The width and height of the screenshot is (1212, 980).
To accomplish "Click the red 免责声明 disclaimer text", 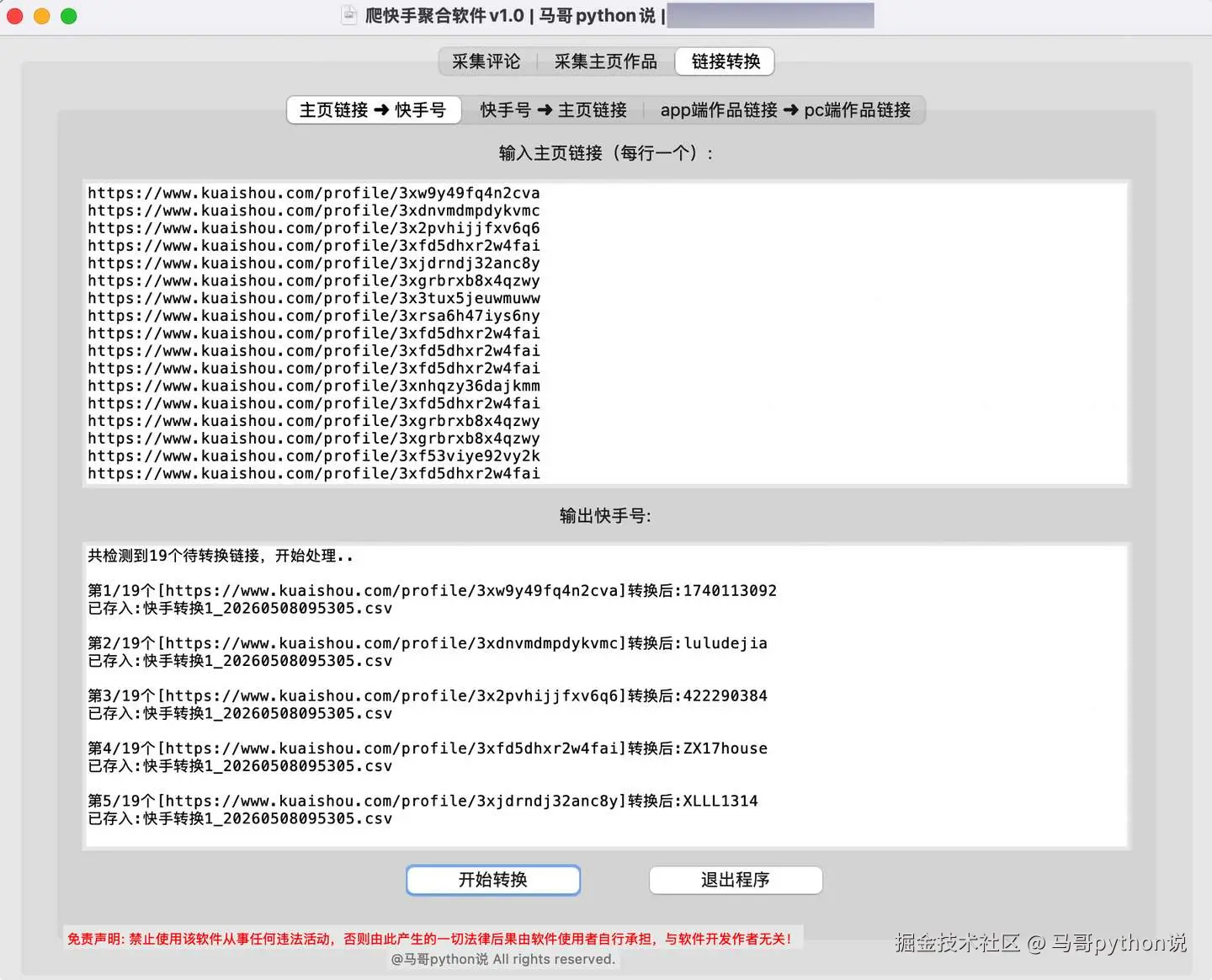I will [430, 939].
